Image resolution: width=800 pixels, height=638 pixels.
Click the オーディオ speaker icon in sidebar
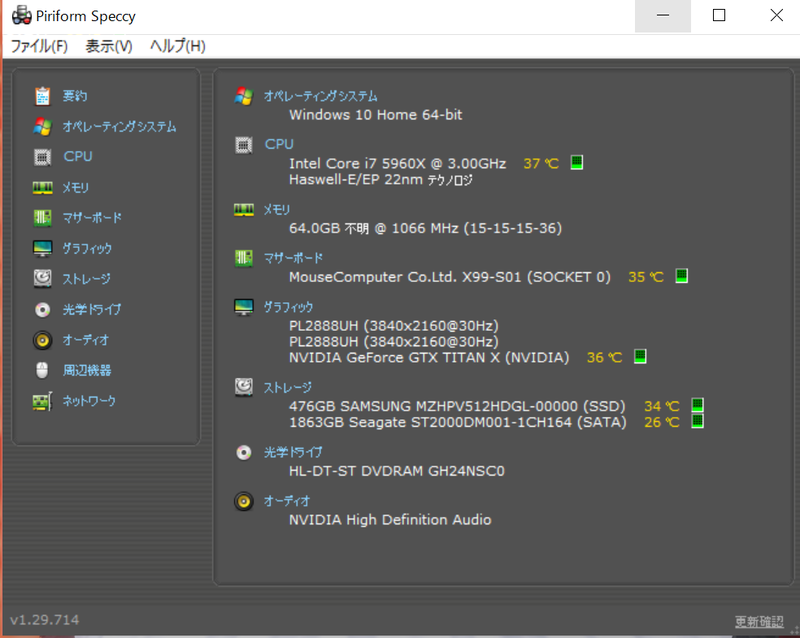42,340
